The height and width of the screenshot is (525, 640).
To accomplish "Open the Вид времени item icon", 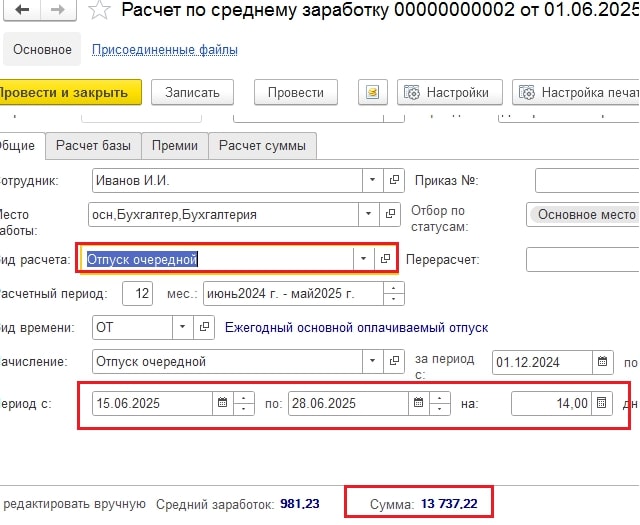I will (204, 327).
